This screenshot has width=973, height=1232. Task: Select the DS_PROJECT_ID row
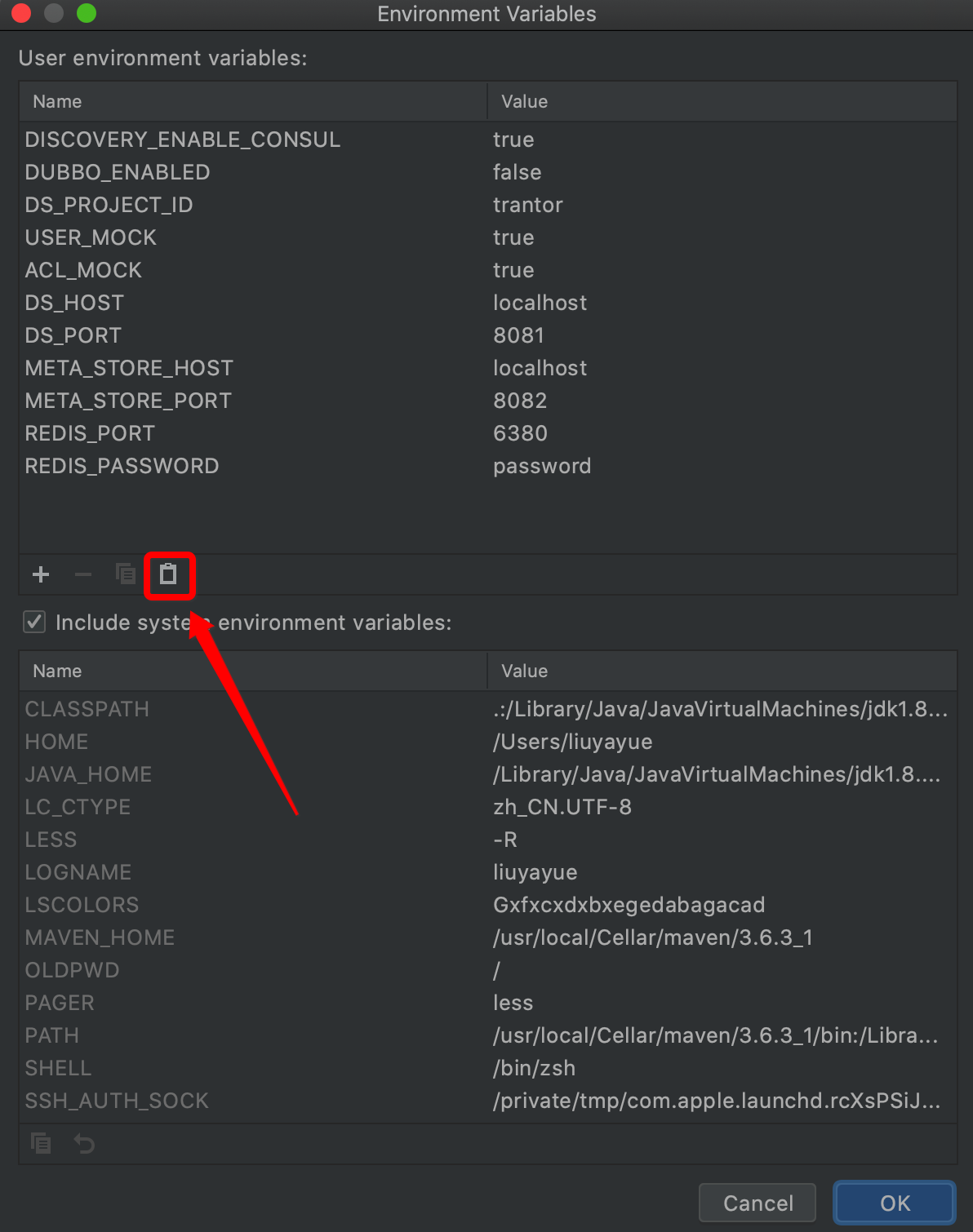109,204
